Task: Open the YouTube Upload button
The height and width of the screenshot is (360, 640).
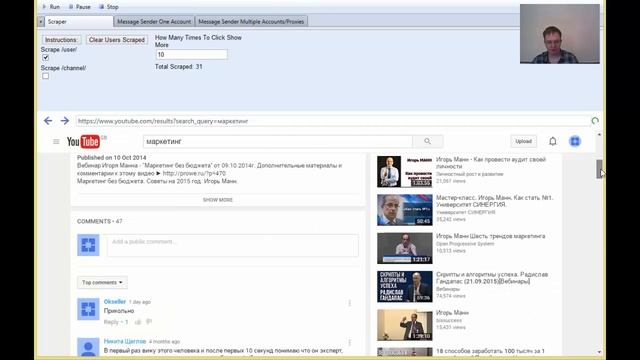Action: [x=523, y=142]
